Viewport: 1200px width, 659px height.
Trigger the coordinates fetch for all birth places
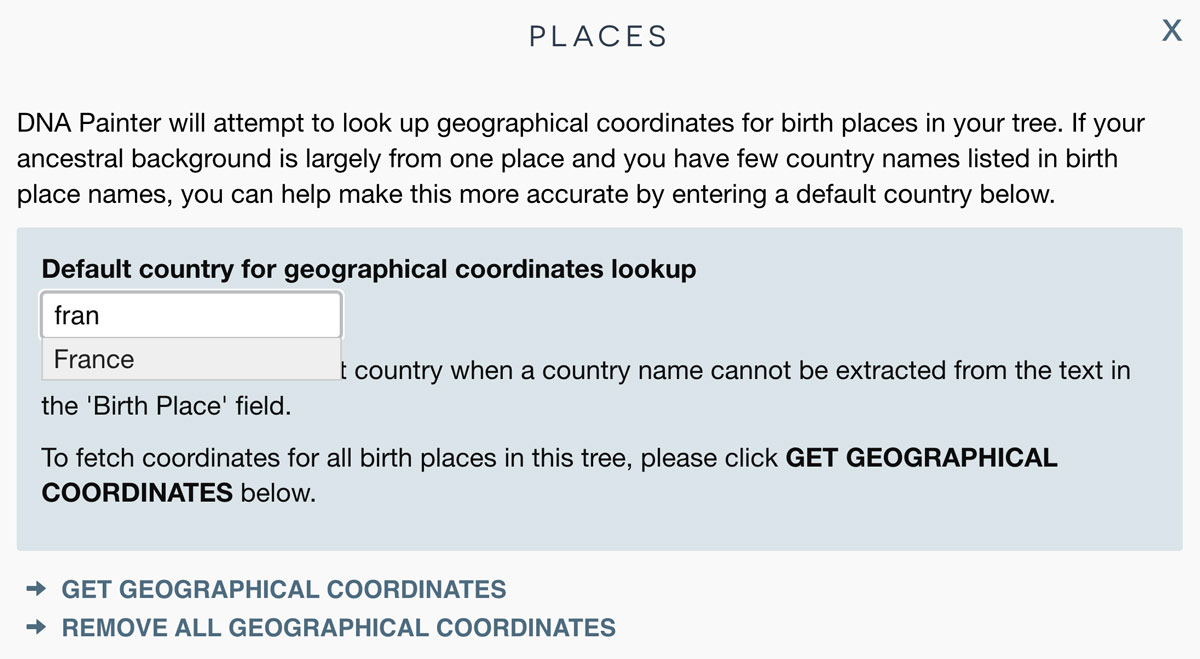[x=283, y=590]
